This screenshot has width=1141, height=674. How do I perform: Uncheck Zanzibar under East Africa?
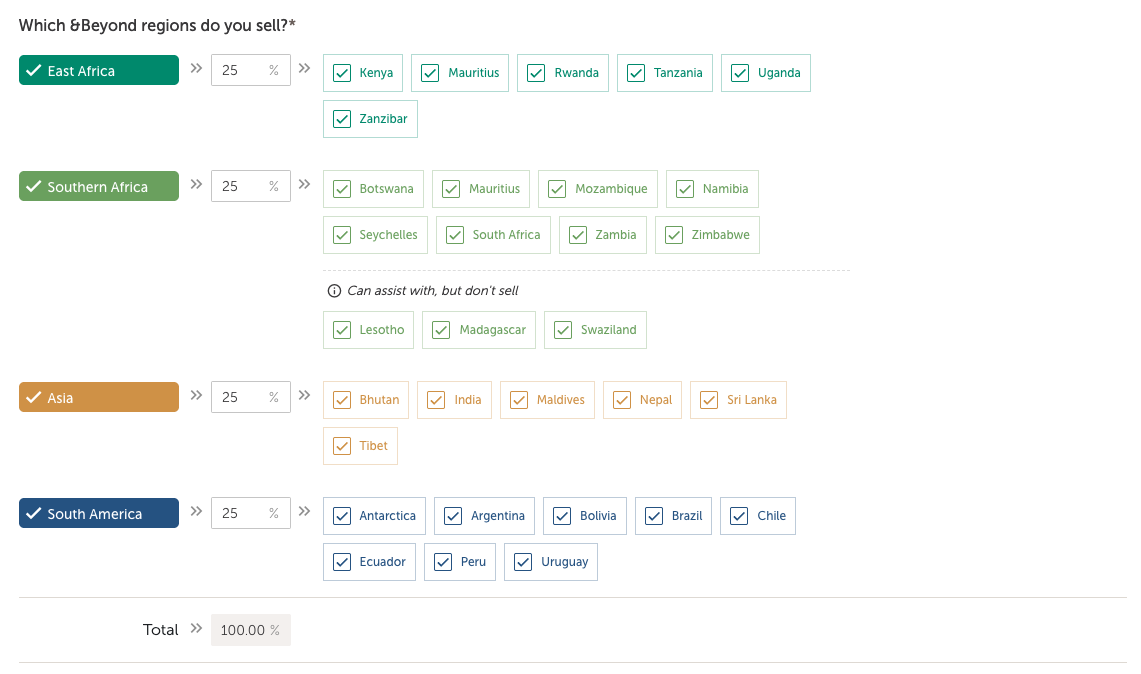[x=342, y=119]
